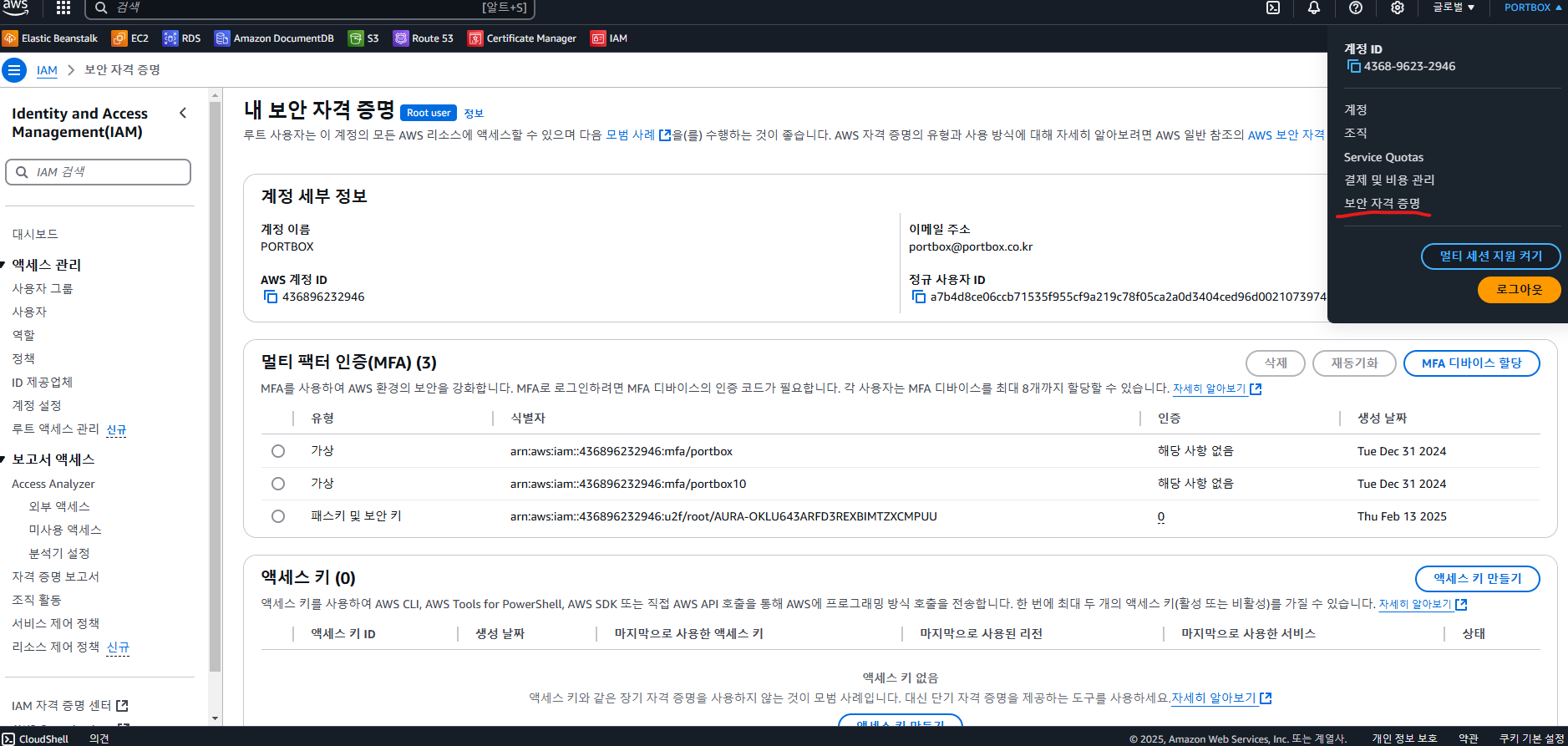
Task: Open the settings gear icon
Action: [1398, 8]
